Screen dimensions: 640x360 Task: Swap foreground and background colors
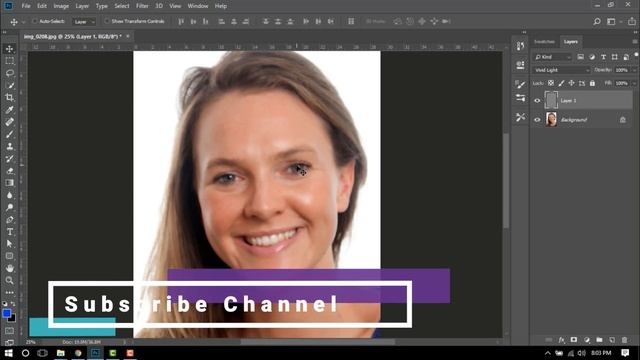[x=13, y=304]
